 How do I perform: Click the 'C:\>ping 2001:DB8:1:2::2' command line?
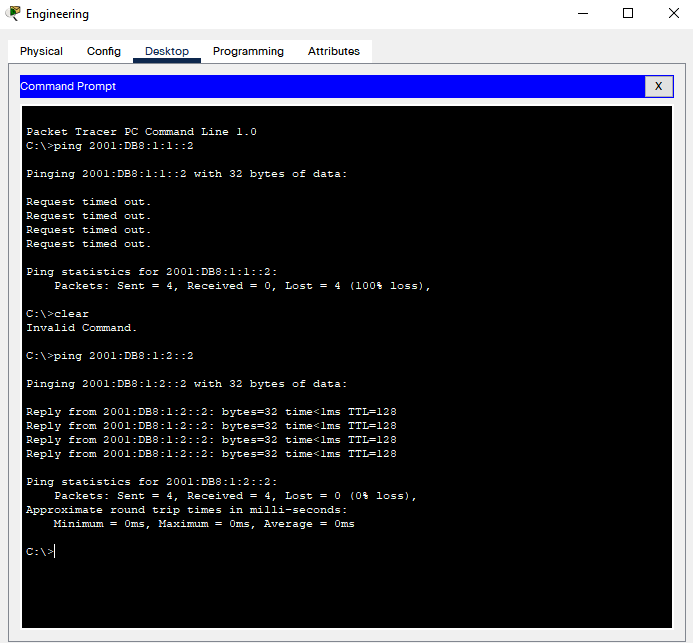tap(110, 356)
